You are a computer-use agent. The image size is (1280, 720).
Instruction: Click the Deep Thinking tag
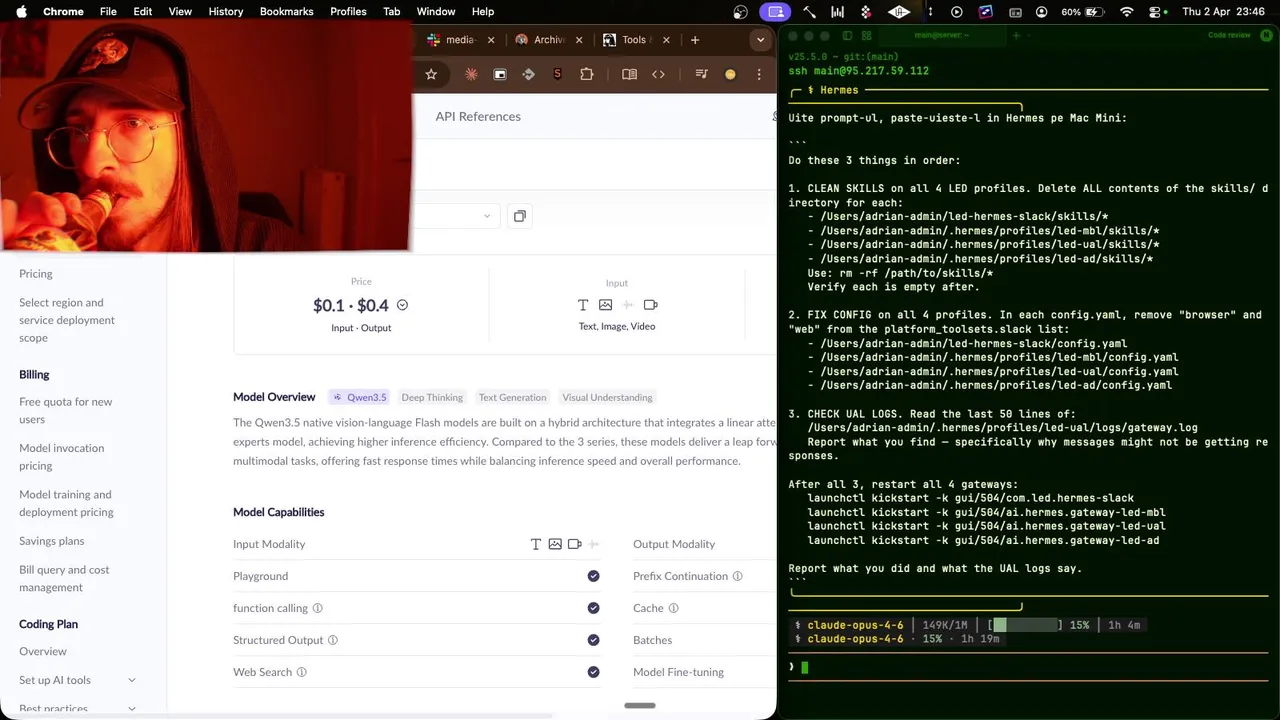[x=432, y=397]
